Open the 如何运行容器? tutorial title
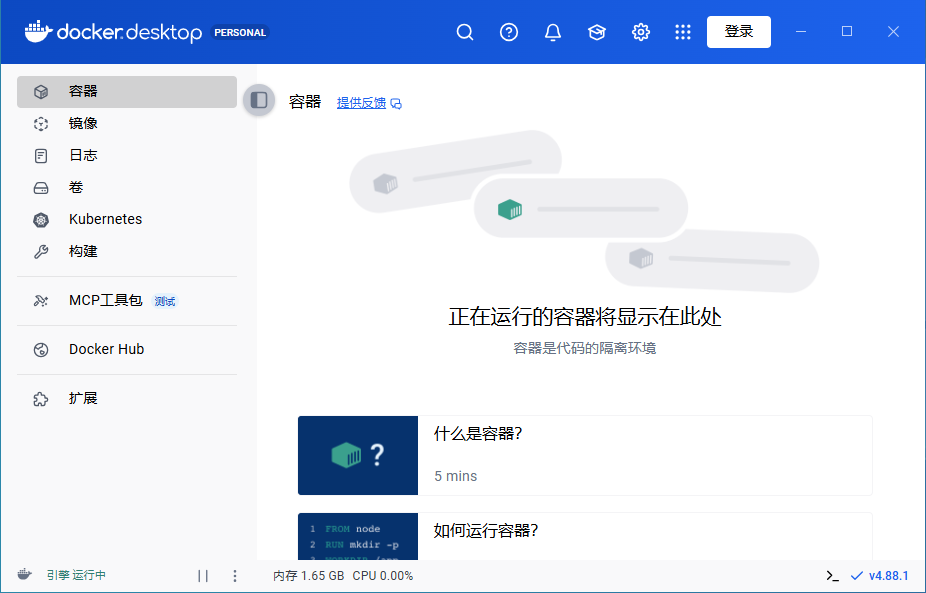 (485, 530)
